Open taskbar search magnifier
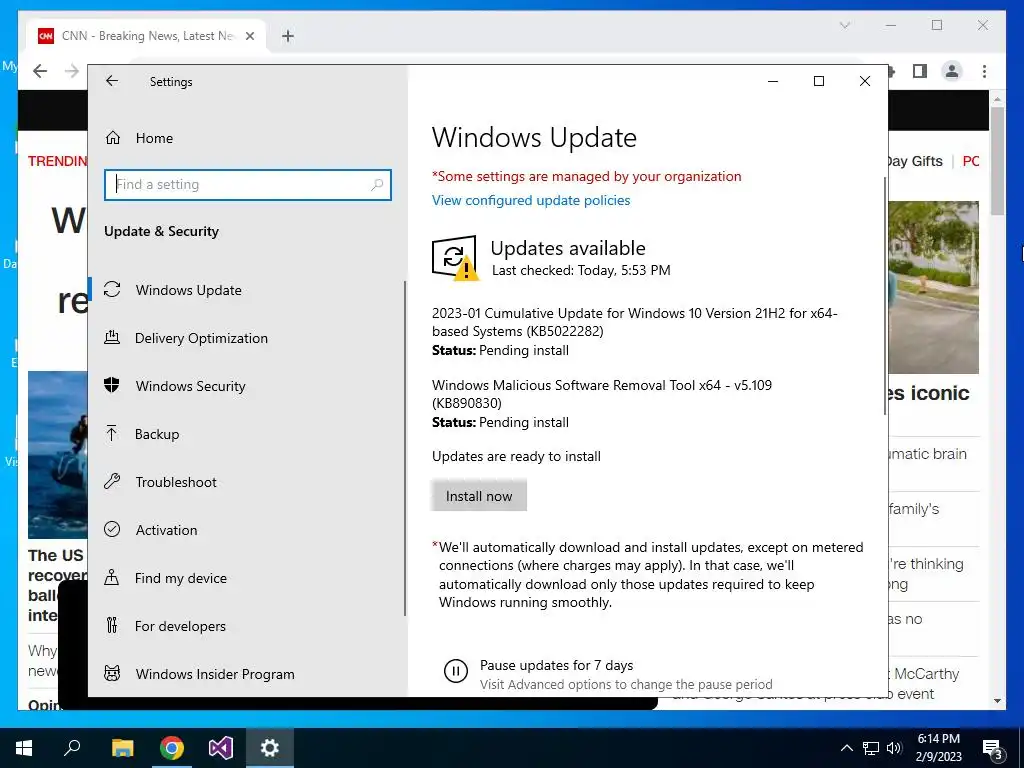1024x768 pixels. click(72, 747)
